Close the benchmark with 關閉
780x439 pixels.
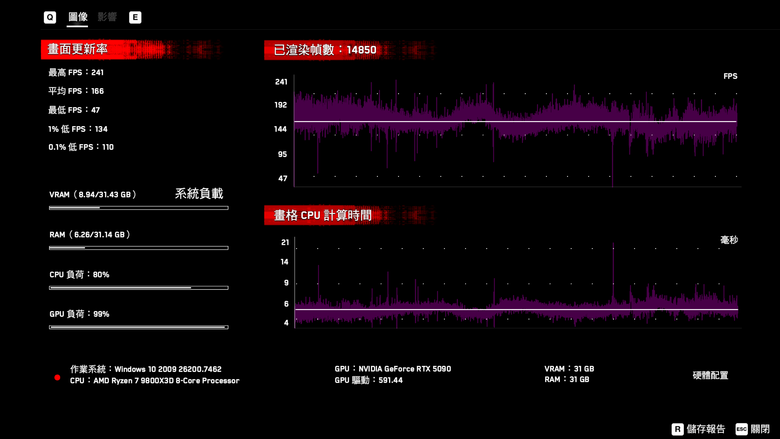coord(760,429)
